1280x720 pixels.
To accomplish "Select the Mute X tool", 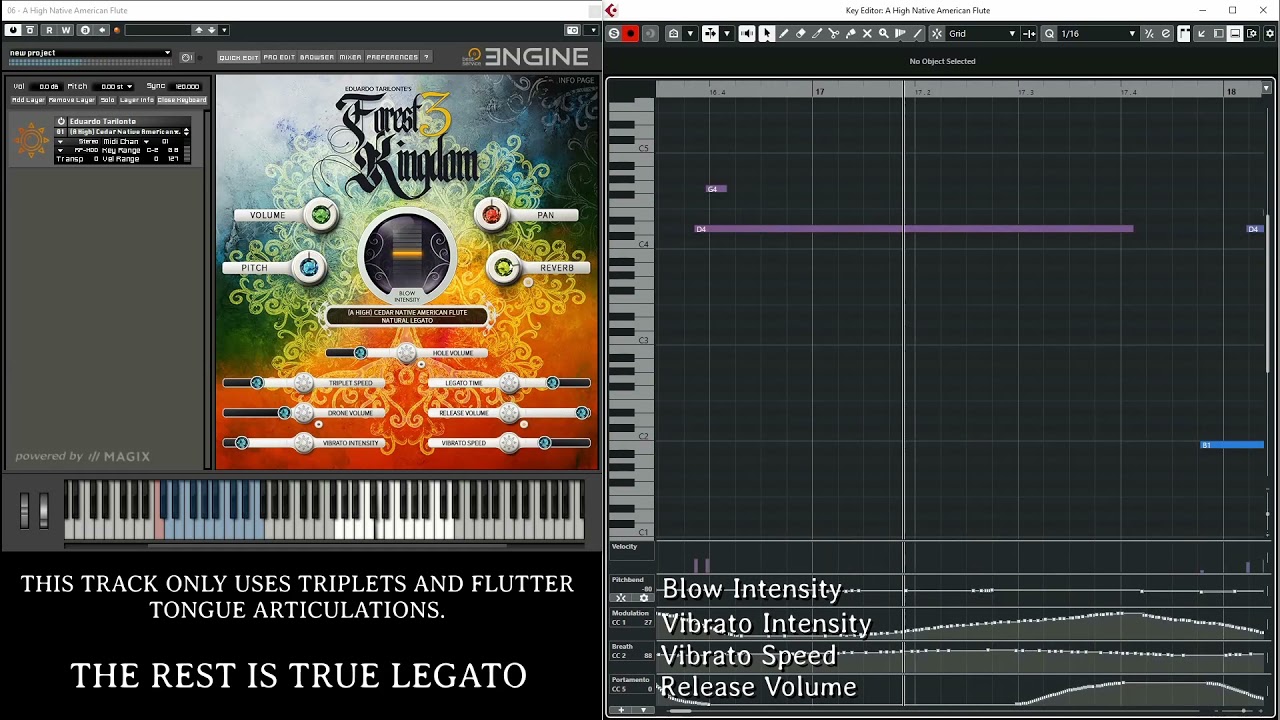I will tap(867, 34).
